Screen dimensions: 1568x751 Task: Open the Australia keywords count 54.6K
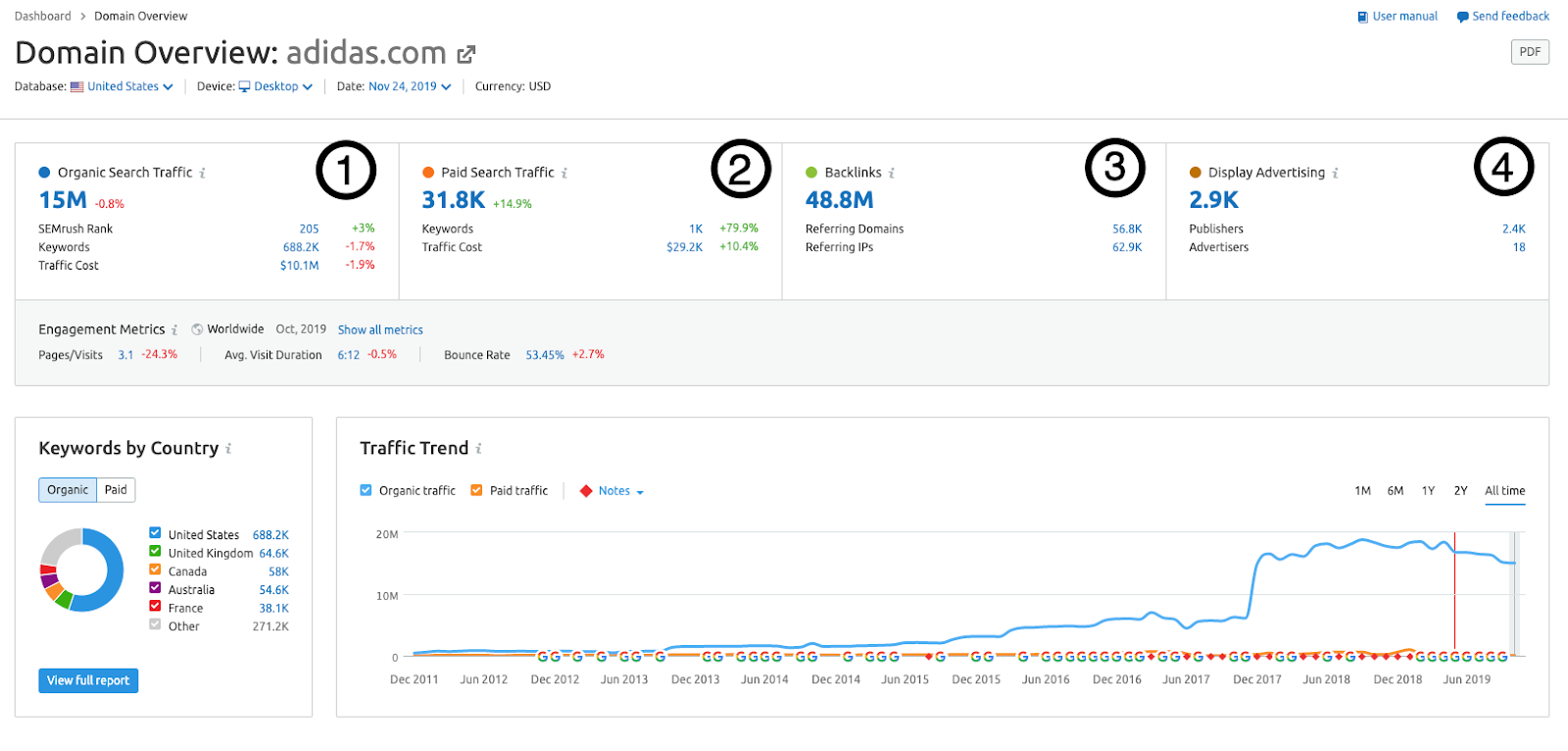click(274, 591)
